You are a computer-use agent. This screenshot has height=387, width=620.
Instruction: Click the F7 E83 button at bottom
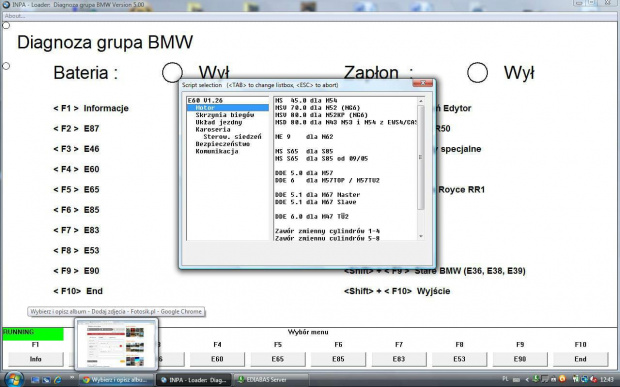point(399,359)
